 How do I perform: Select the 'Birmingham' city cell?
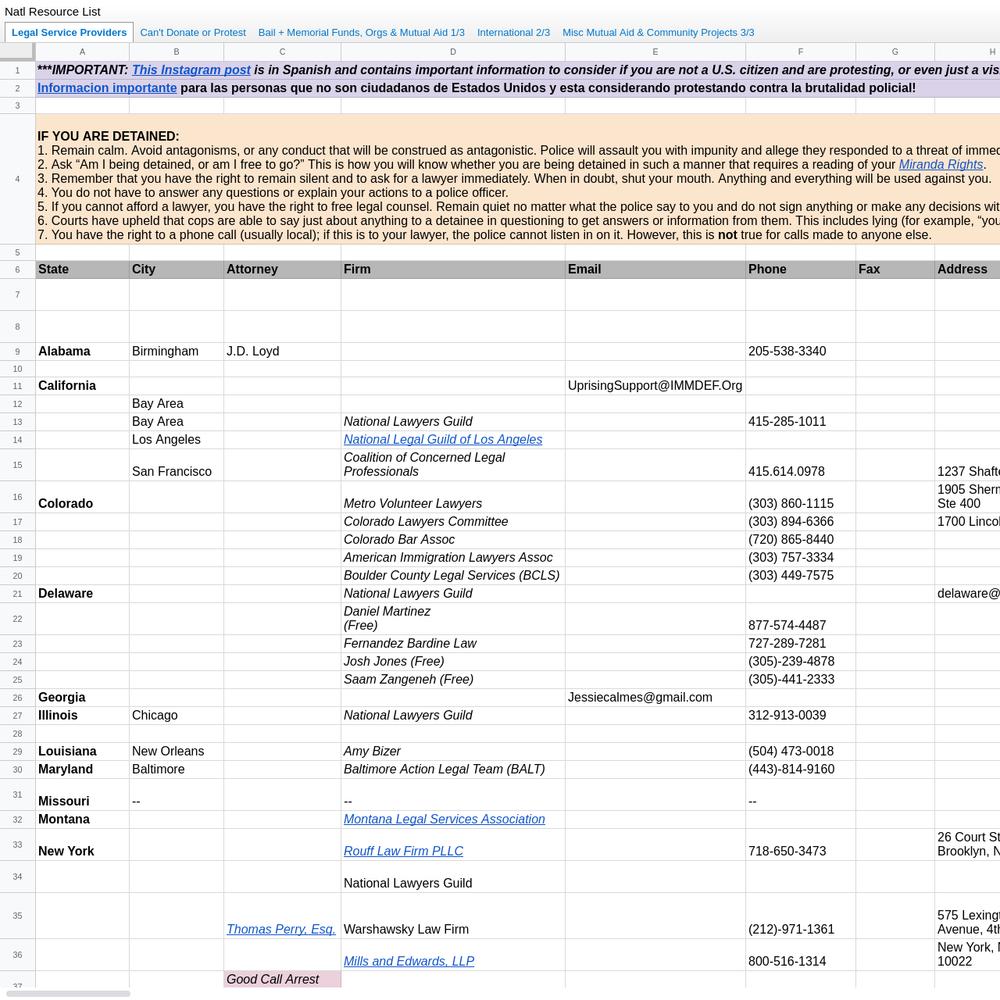coord(177,351)
